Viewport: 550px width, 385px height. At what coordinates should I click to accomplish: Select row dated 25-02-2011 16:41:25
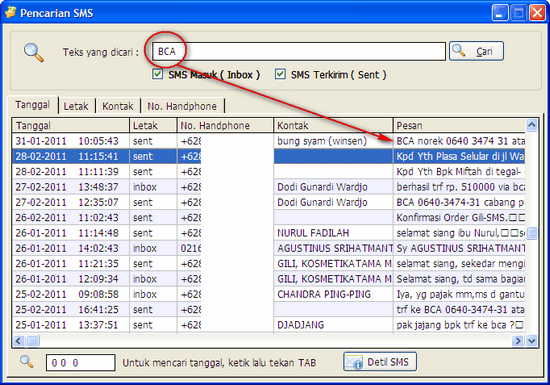pos(269,310)
